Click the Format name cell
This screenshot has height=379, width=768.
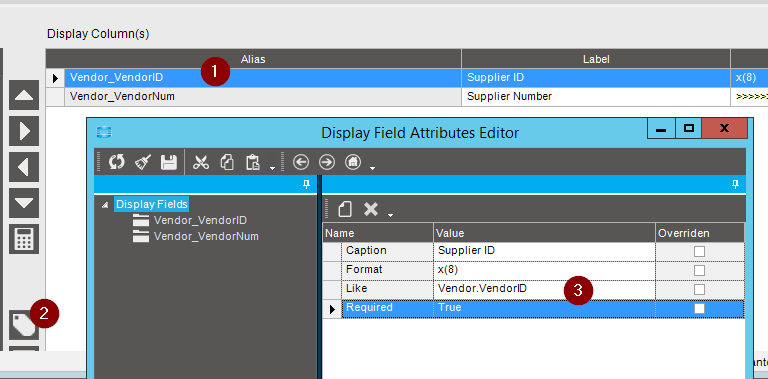point(387,270)
